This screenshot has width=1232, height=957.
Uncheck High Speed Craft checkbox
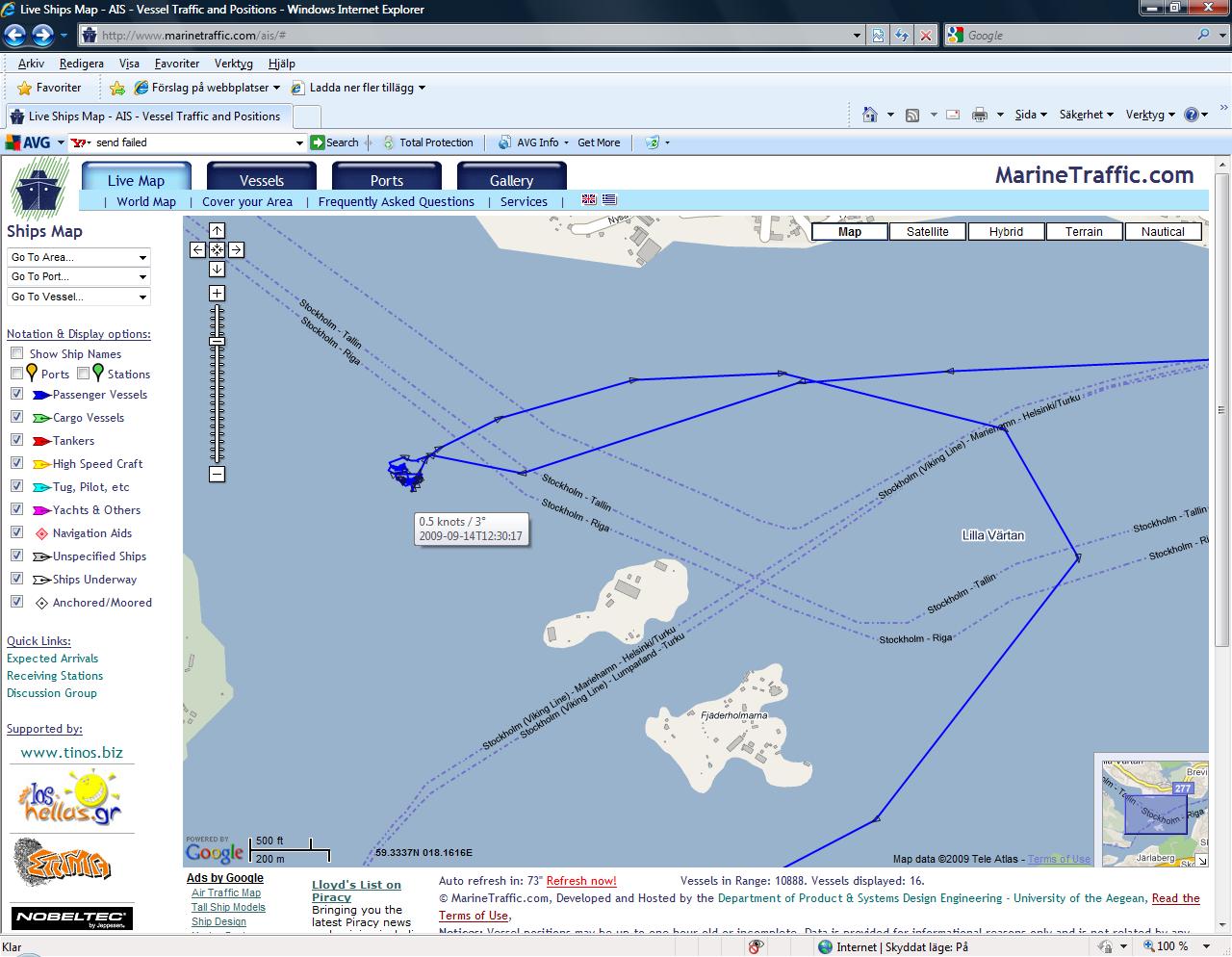coord(16,463)
